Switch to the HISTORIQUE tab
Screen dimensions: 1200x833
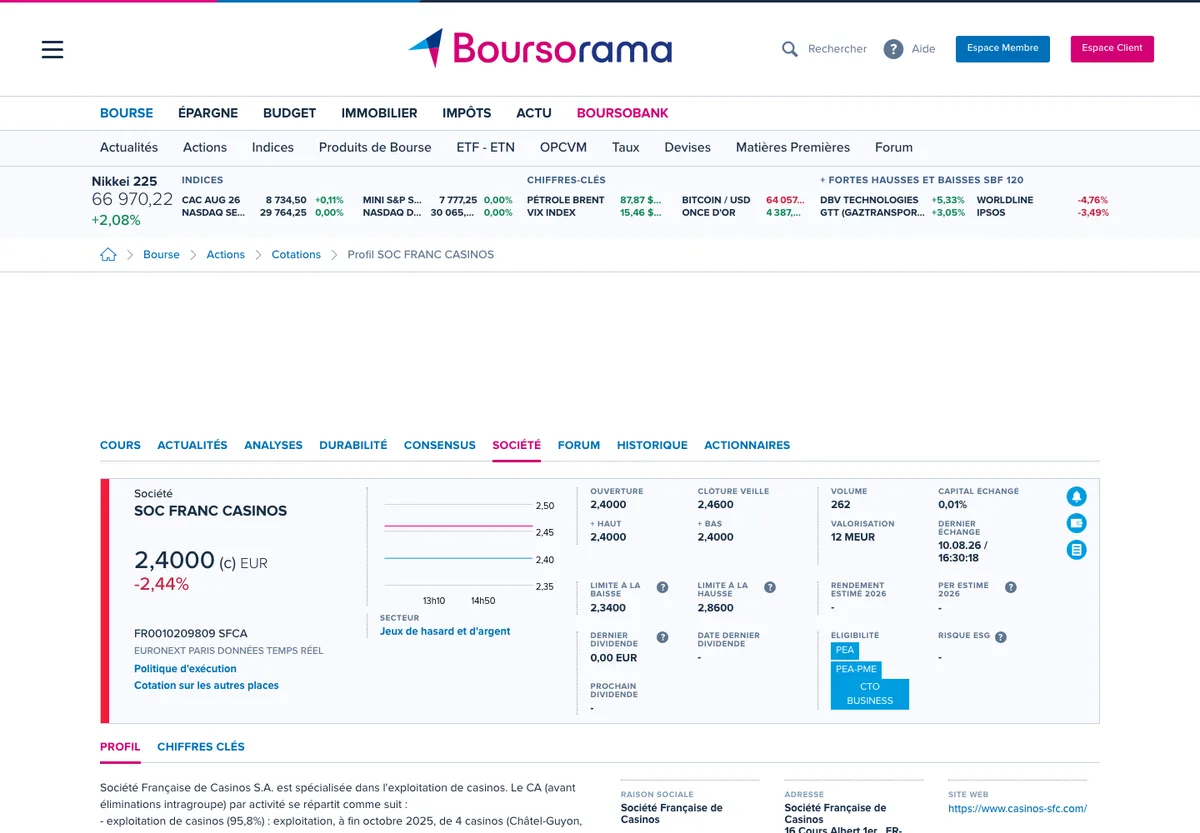point(652,445)
